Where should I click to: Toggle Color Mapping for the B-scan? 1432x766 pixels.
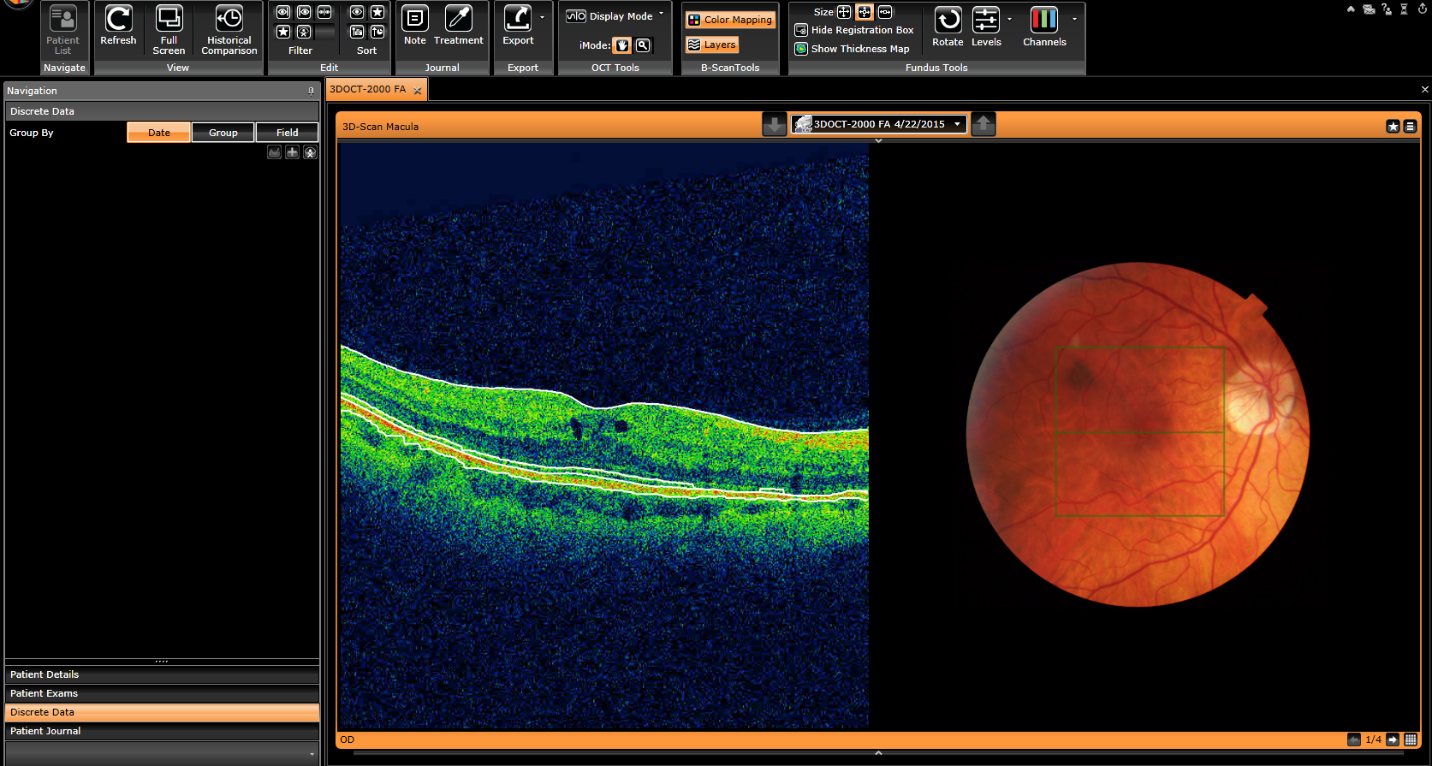(x=730, y=20)
